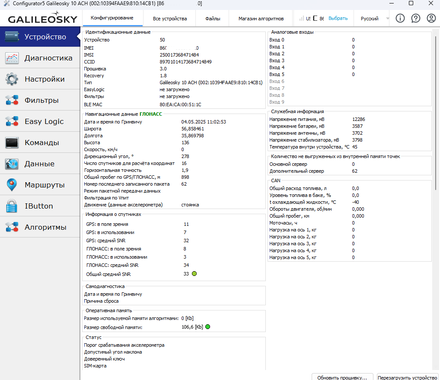
Task: Switch to the Файлы tab
Action: pos(213,18)
